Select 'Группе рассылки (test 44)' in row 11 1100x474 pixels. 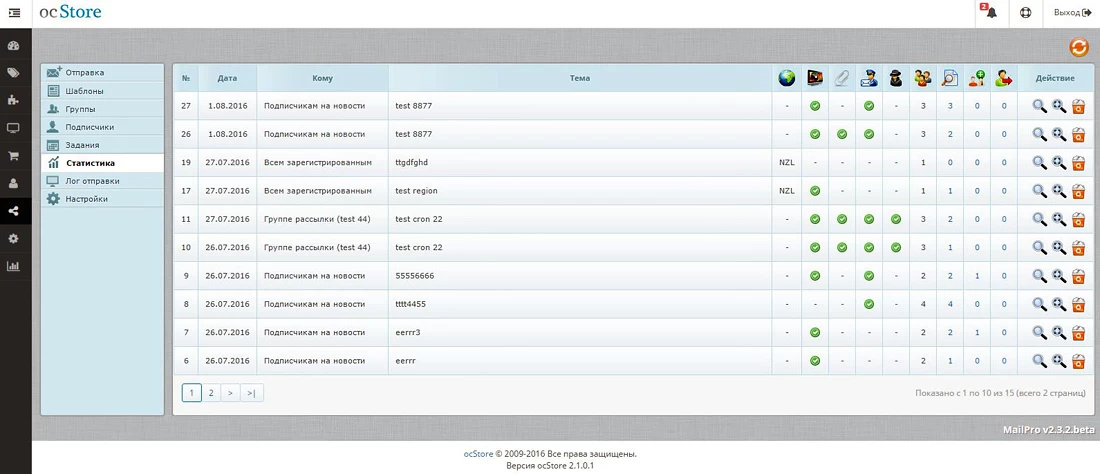[x=317, y=219]
